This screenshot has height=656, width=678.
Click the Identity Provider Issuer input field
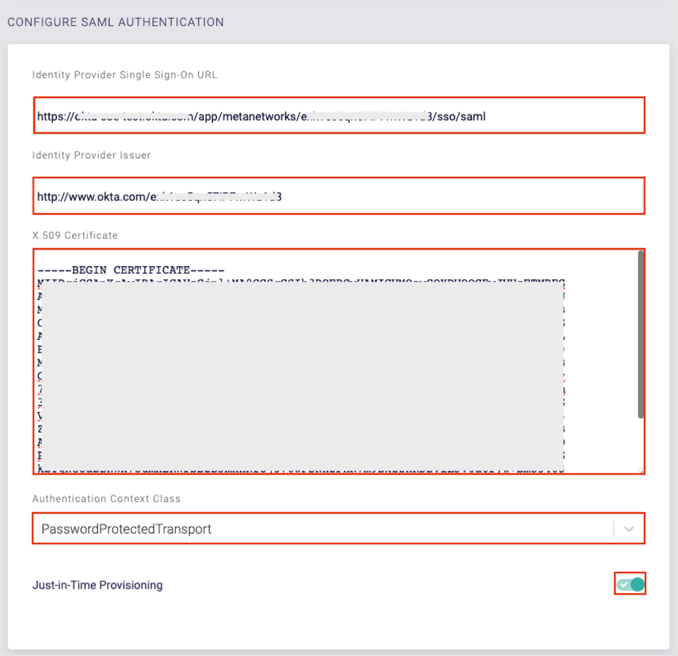tap(338, 196)
